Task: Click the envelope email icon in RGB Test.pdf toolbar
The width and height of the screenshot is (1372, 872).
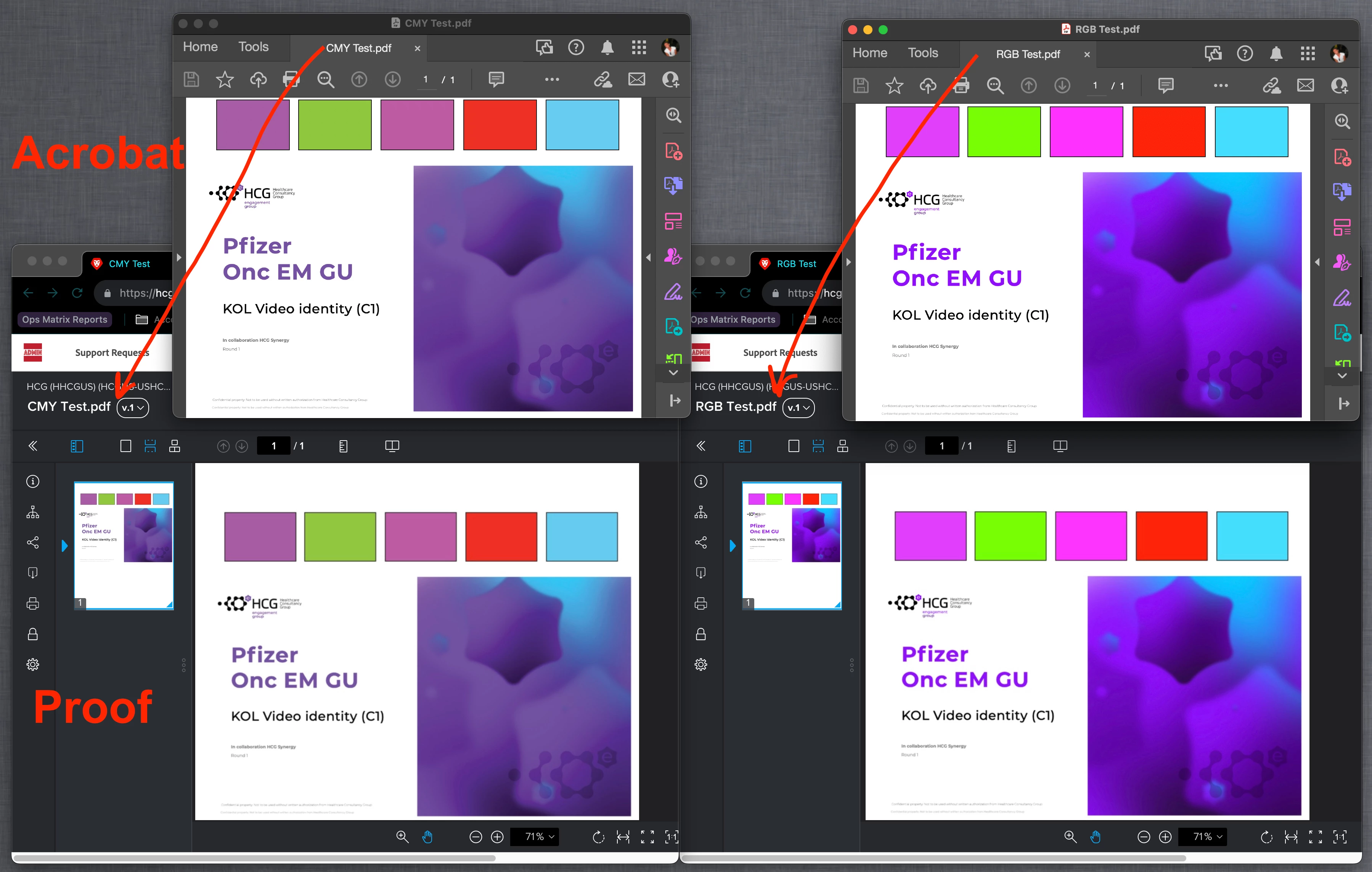Action: point(1305,86)
